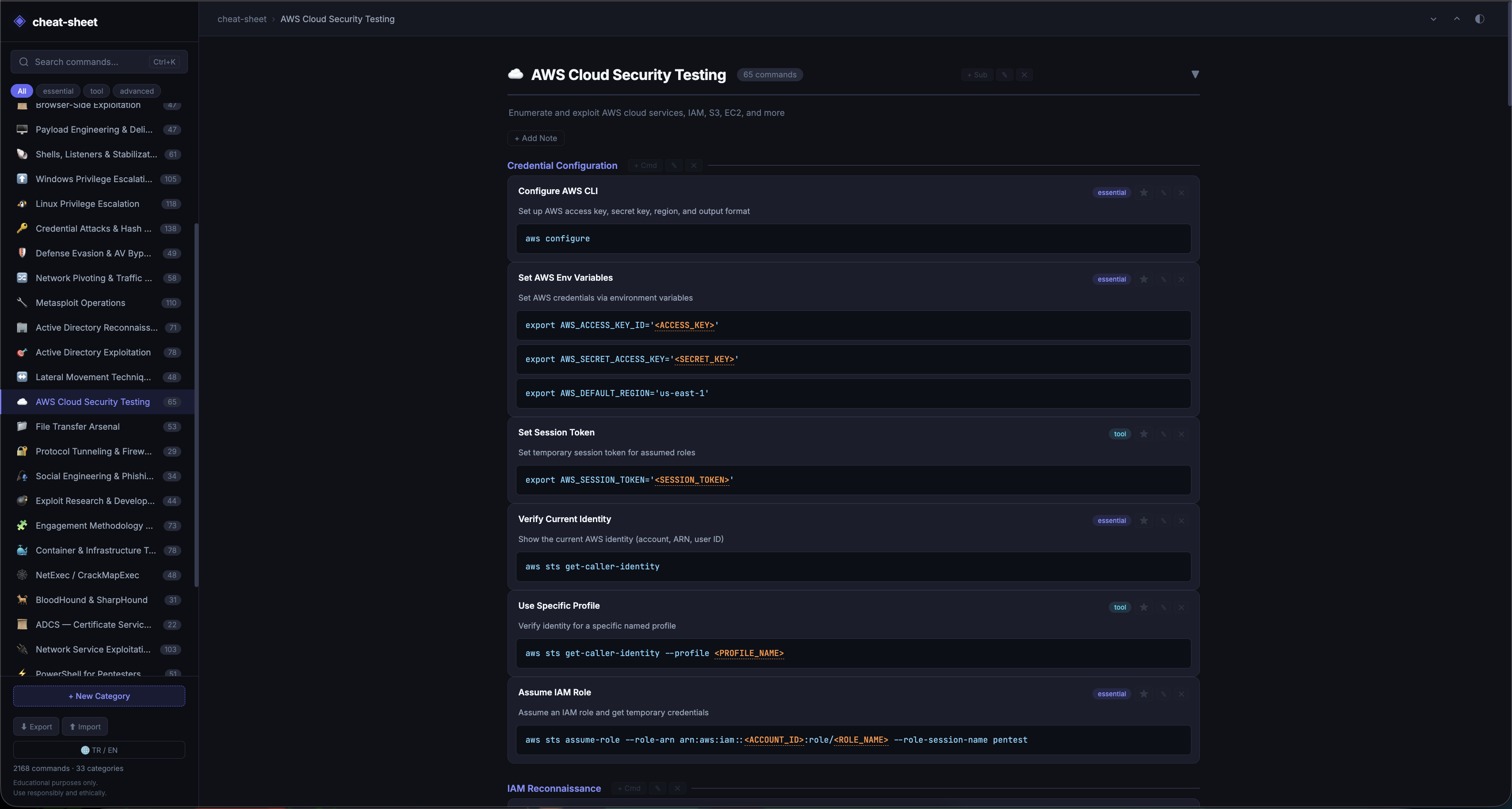Edit the AWS Cloud Security Testing category title
The width and height of the screenshot is (1512, 809).
(x=1004, y=75)
